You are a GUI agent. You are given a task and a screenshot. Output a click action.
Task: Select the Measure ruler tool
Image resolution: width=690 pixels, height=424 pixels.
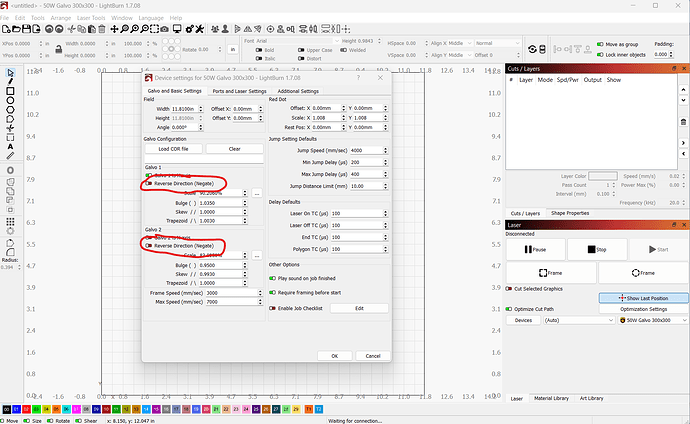[10, 156]
